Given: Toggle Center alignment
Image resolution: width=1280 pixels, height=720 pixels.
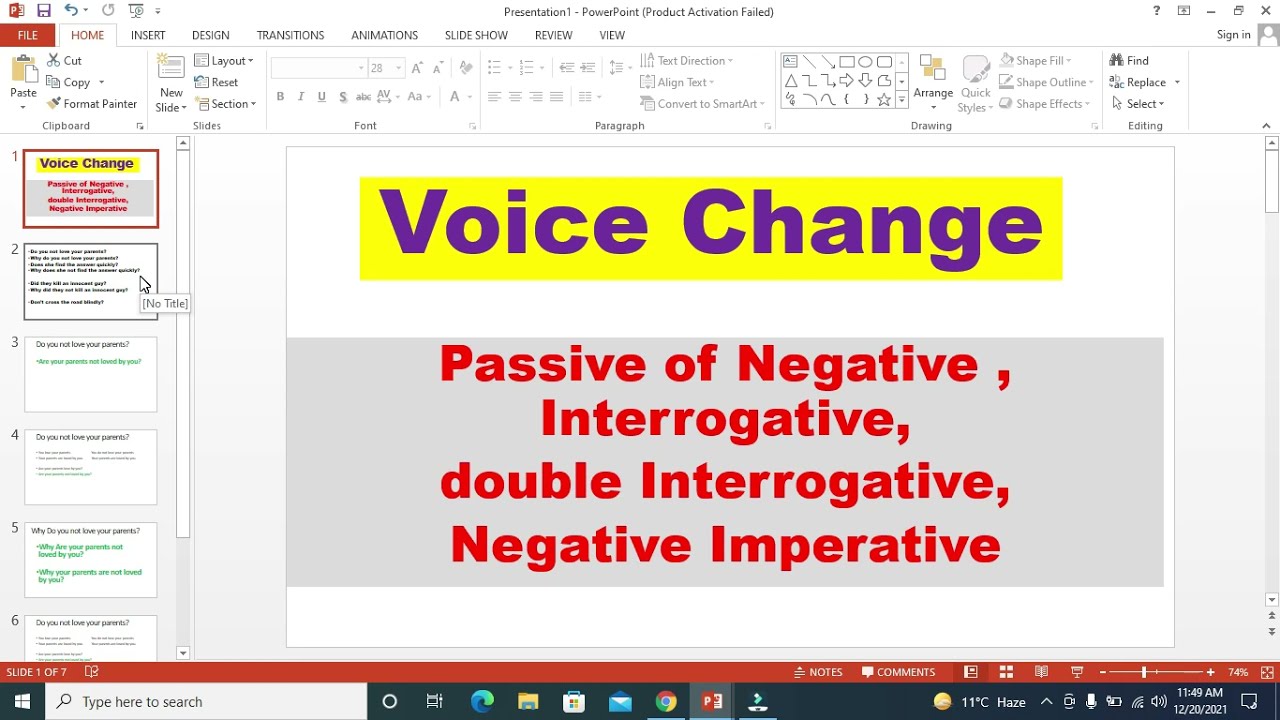Looking at the screenshot, I should point(515,97).
